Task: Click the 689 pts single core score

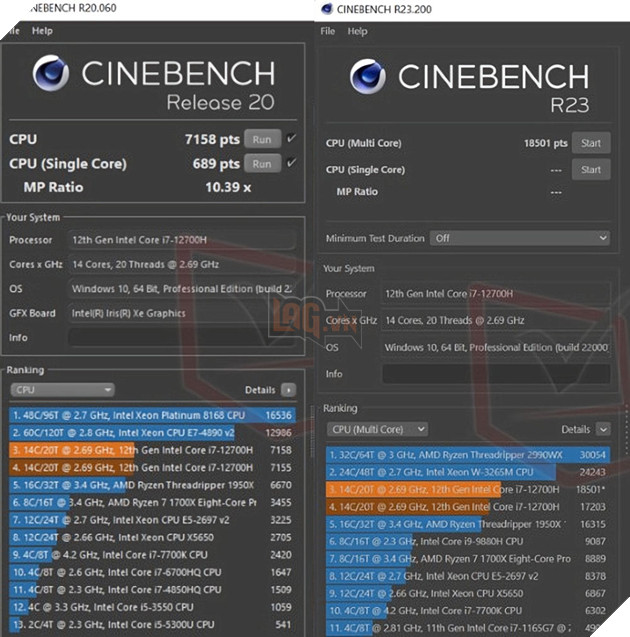Action: [x=216, y=164]
